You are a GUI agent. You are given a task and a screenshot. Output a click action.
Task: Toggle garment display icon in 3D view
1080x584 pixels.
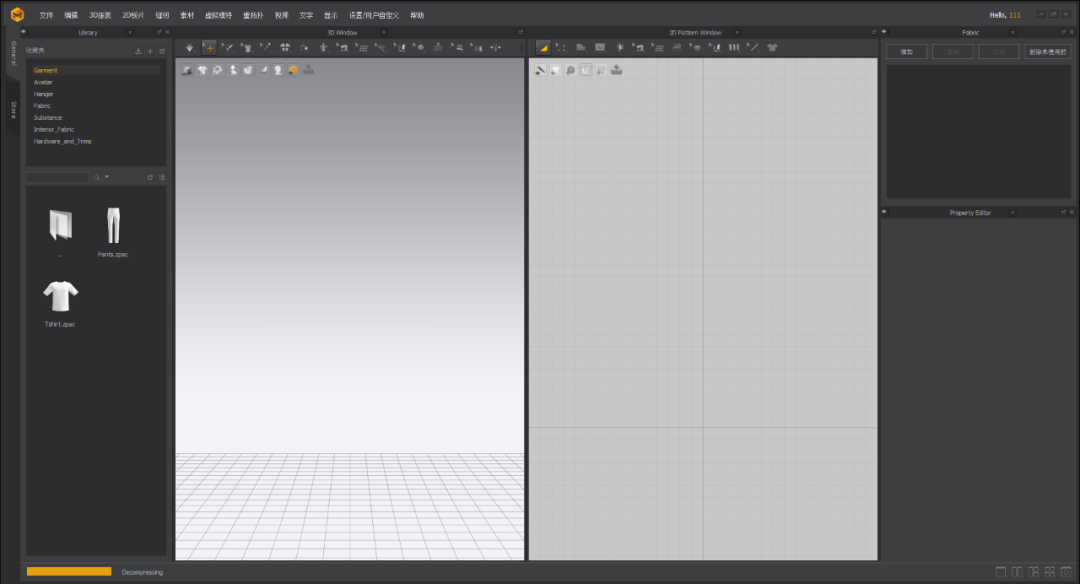202,70
